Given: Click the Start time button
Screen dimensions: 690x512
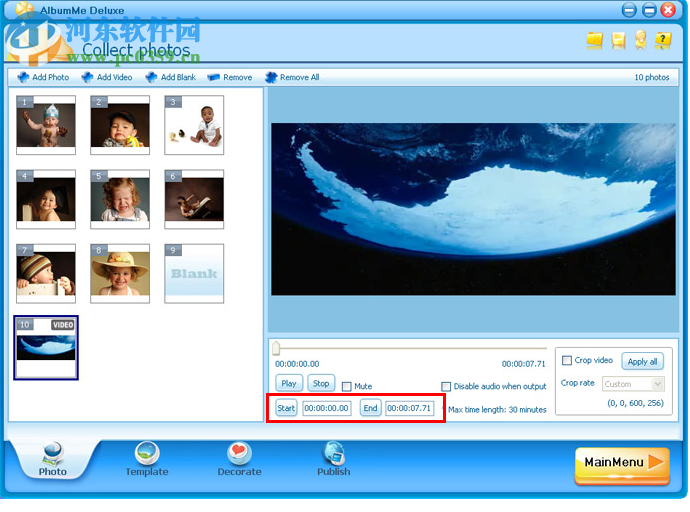Looking at the screenshot, I should click(x=286, y=408).
